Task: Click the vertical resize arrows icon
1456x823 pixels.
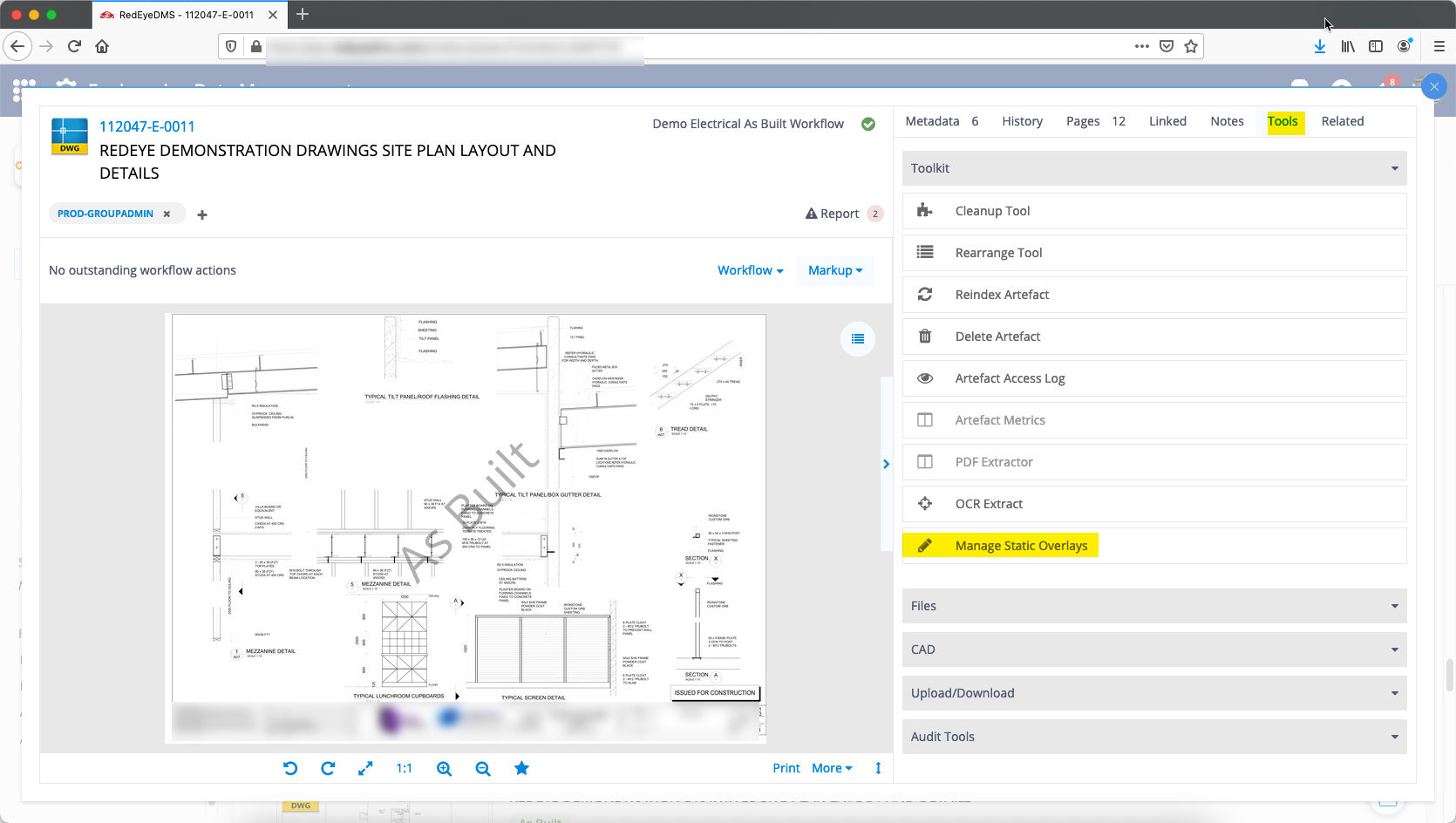Action: (878, 768)
